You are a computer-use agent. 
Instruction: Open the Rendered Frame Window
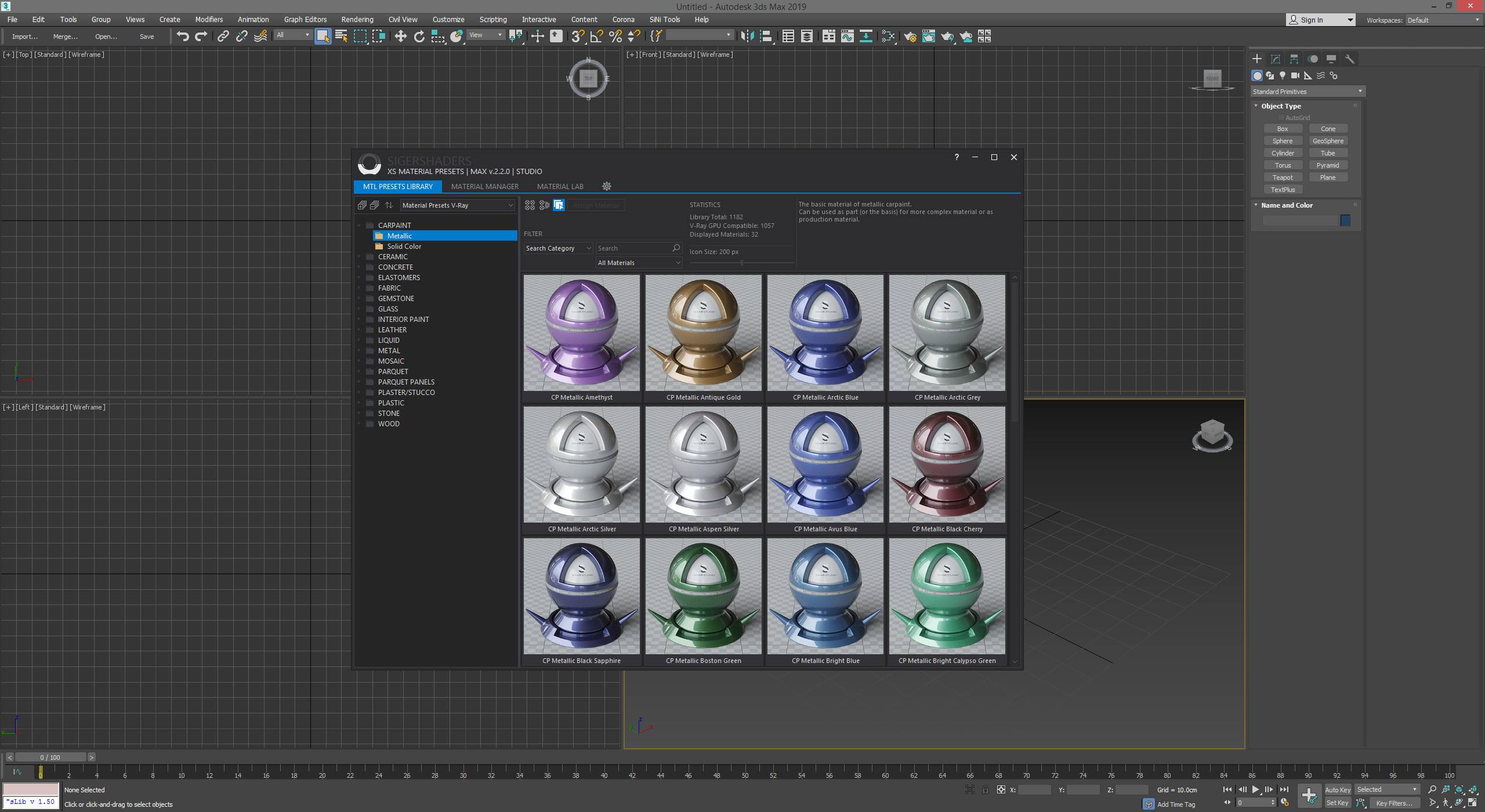click(x=928, y=37)
